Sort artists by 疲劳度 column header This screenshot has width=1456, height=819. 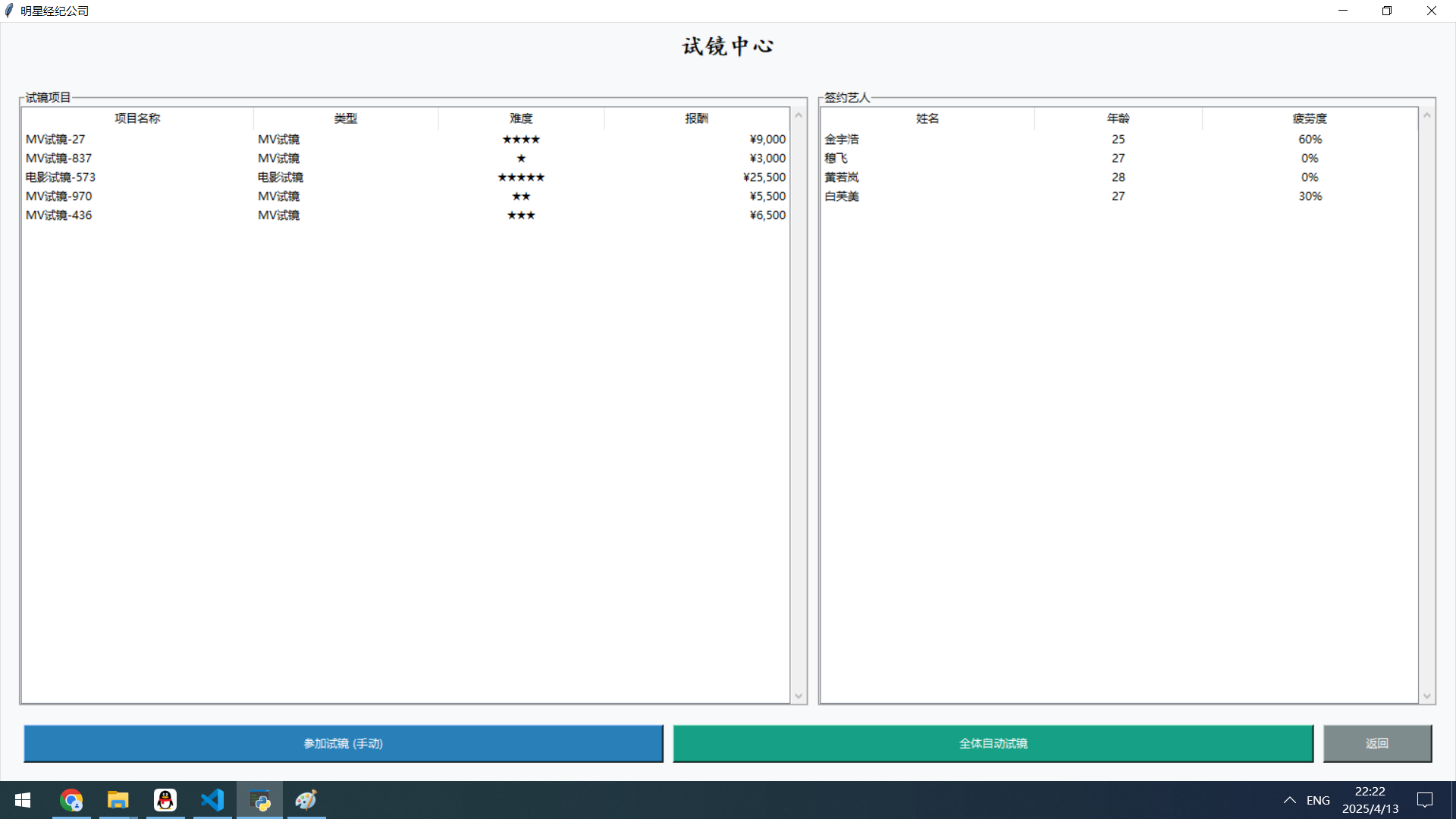(1310, 118)
